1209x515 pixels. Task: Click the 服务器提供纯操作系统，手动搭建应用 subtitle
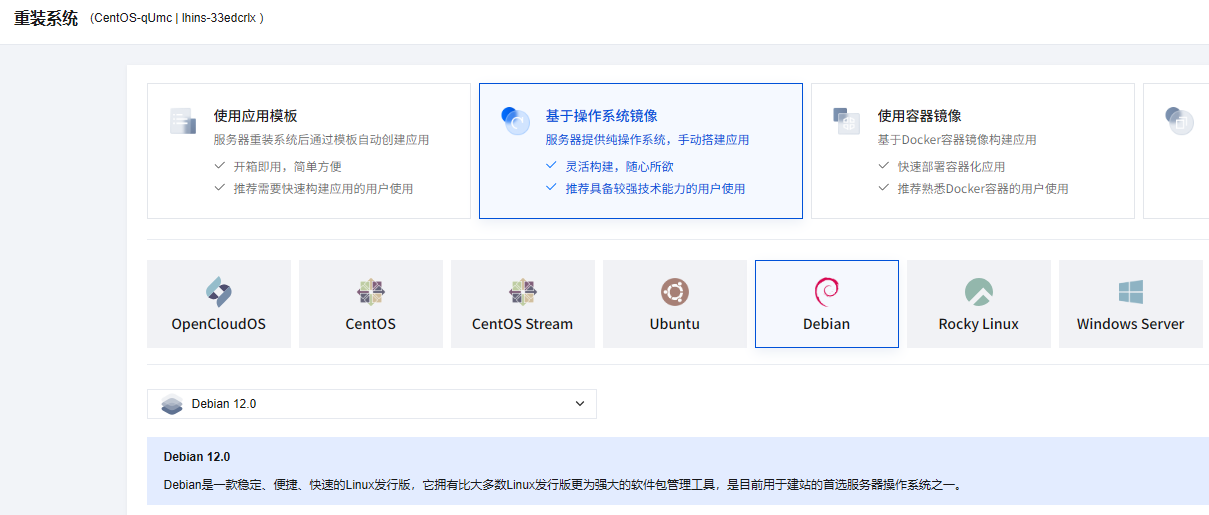(x=648, y=140)
